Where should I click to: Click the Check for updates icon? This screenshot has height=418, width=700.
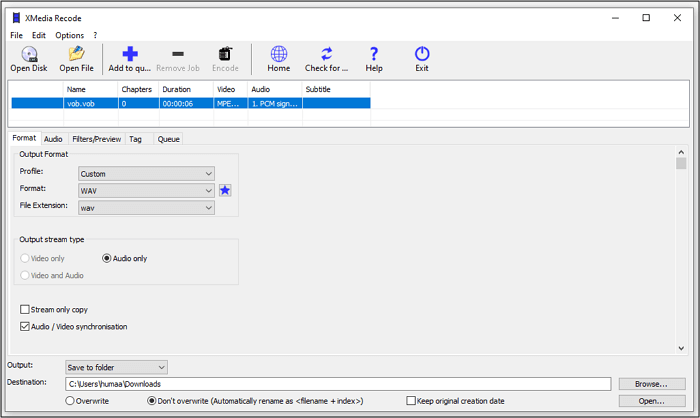coord(326,54)
